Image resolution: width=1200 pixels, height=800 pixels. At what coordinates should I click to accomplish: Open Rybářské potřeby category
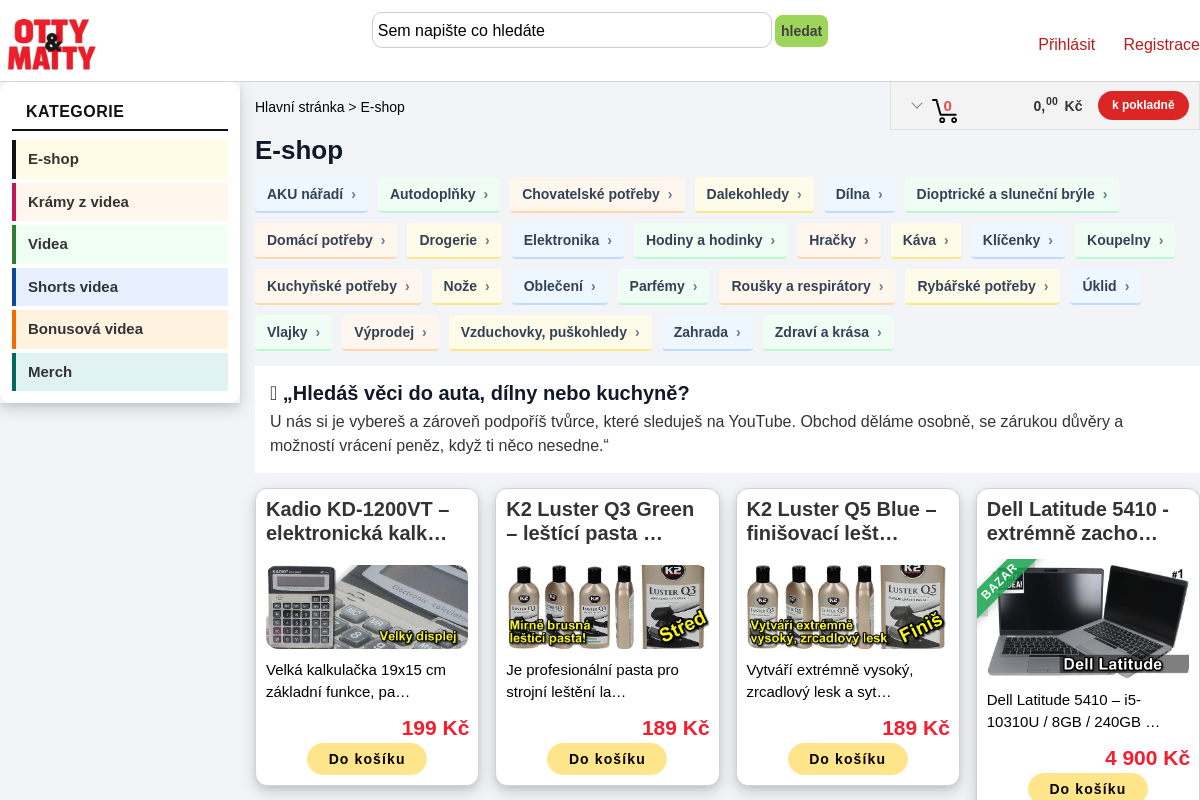[x=983, y=286]
